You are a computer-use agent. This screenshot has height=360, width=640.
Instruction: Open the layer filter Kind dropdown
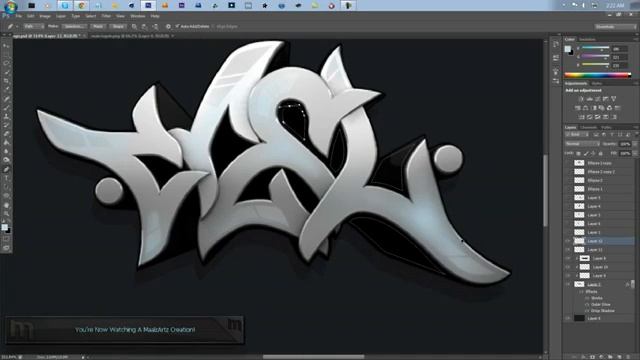[577, 134]
